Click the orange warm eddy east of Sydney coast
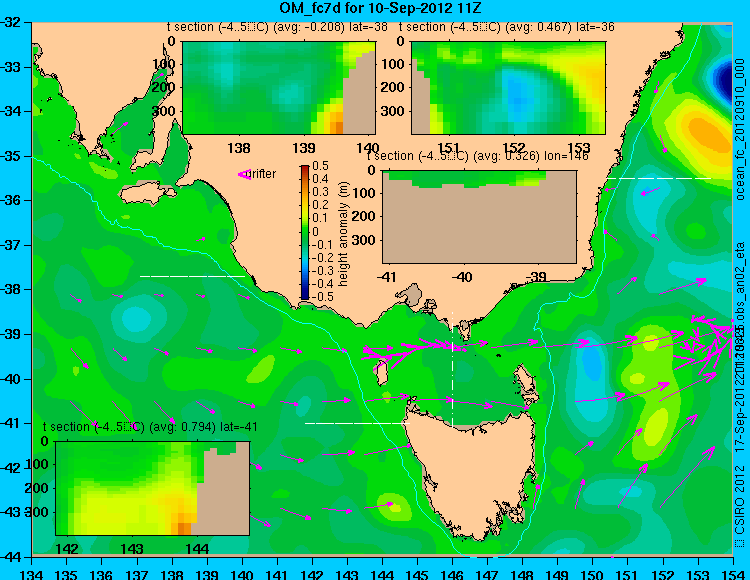 [707, 132]
